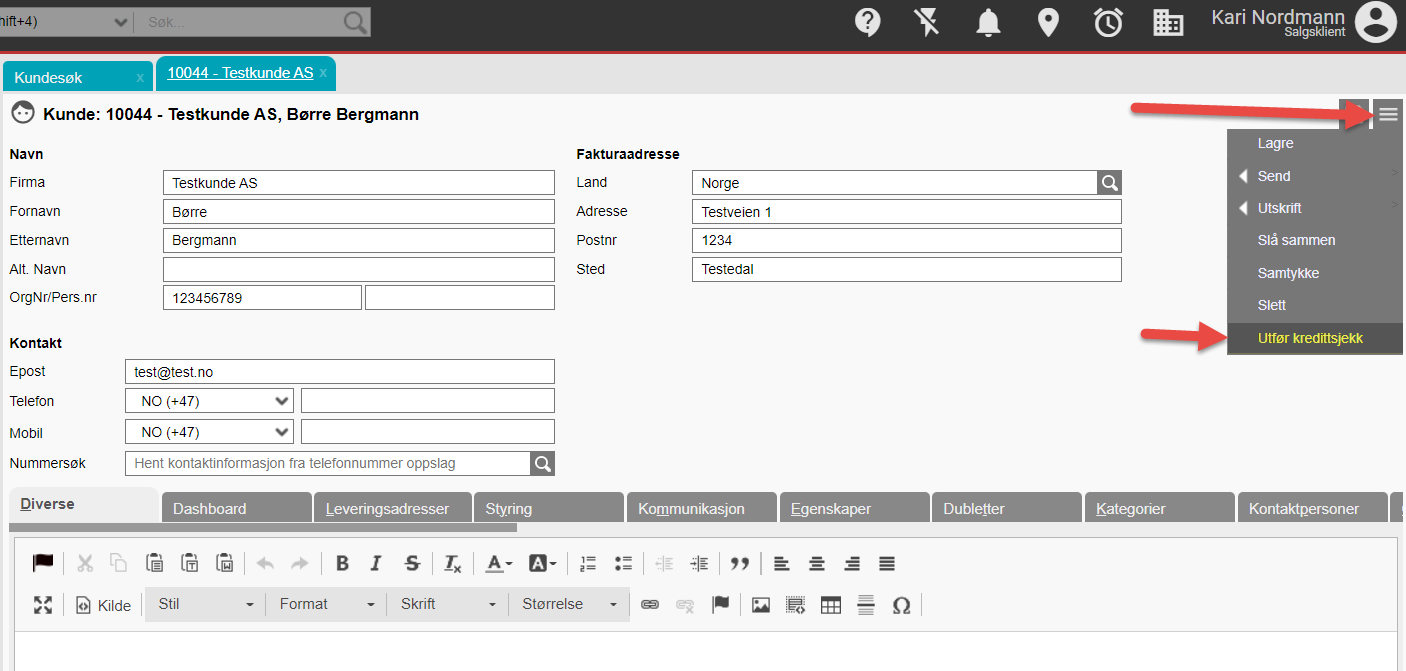Choose Lagre from the menu
This screenshot has width=1406, height=671.
point(1315,143)
